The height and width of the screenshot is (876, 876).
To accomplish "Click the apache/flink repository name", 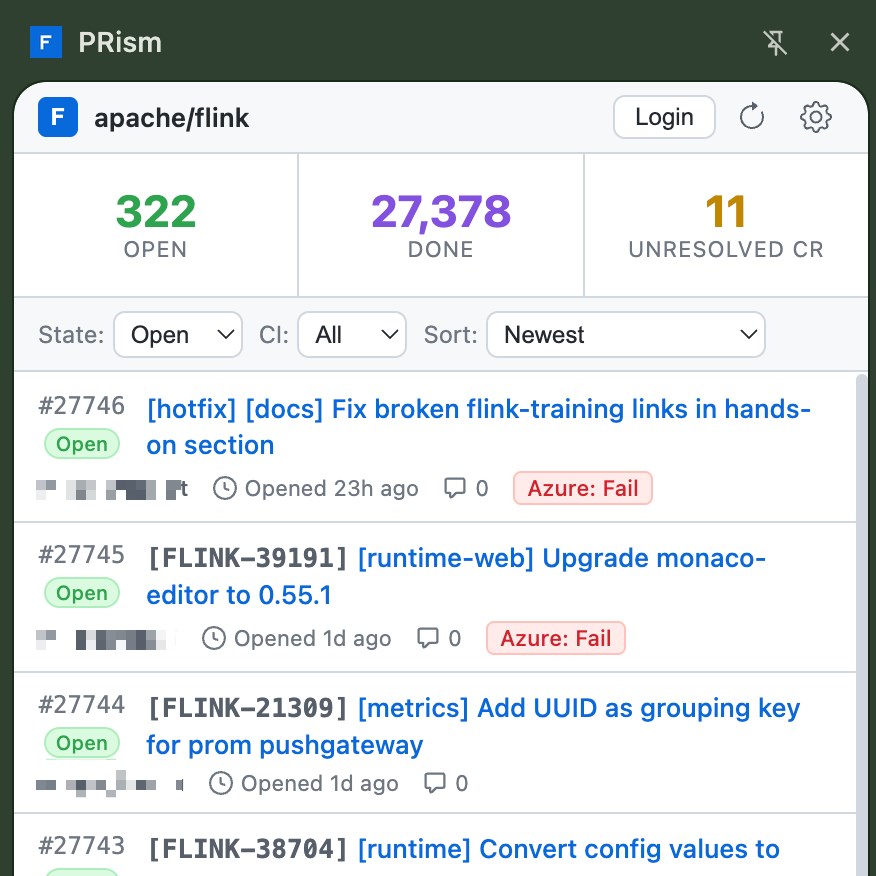I will pos(172,118).
